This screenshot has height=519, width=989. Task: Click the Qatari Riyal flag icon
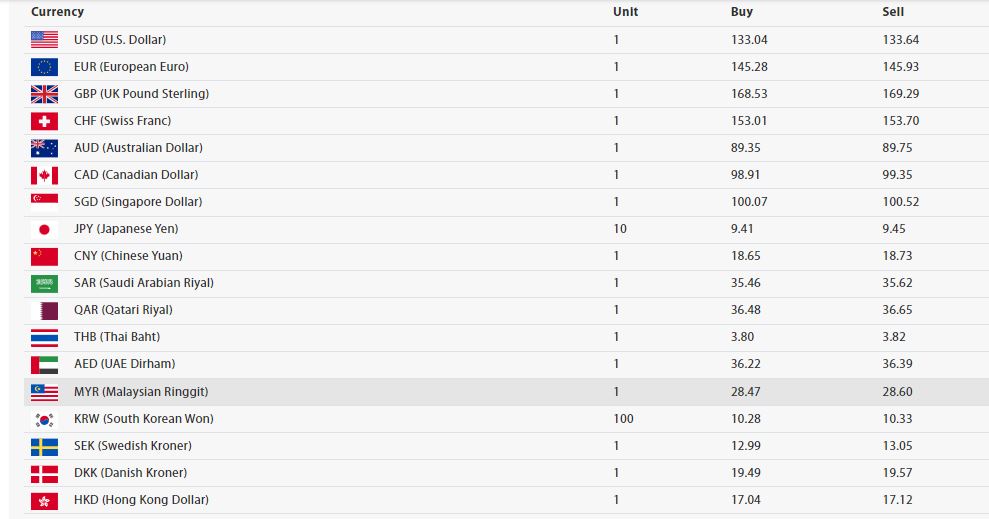tap(44, 310)
